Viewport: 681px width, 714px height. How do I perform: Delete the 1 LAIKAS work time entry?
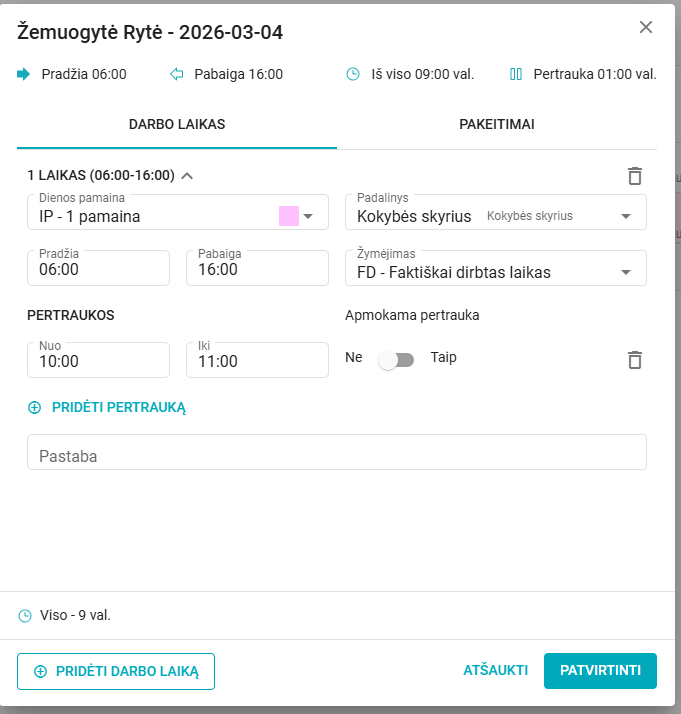[x=634, y=176]
